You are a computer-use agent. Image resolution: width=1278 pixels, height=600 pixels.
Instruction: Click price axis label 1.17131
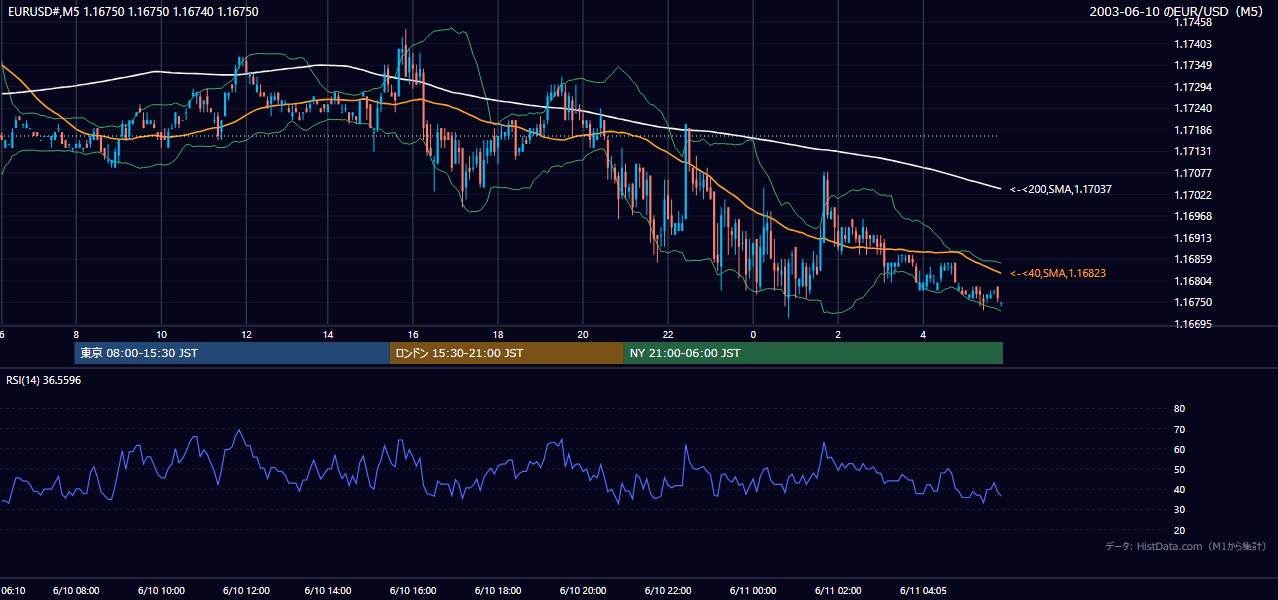tap(1193, 151)
